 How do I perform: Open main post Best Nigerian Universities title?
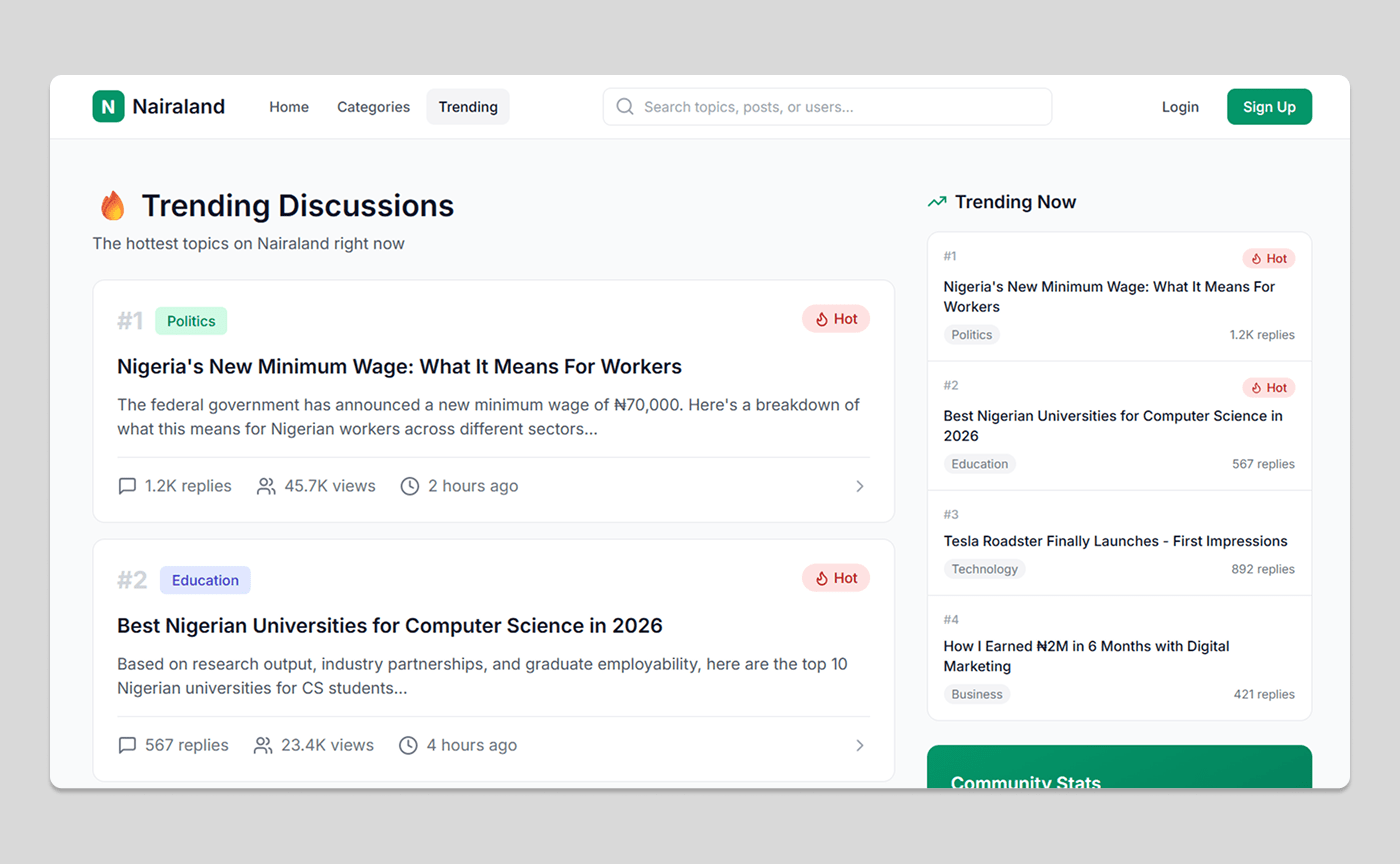click(390, 625)
